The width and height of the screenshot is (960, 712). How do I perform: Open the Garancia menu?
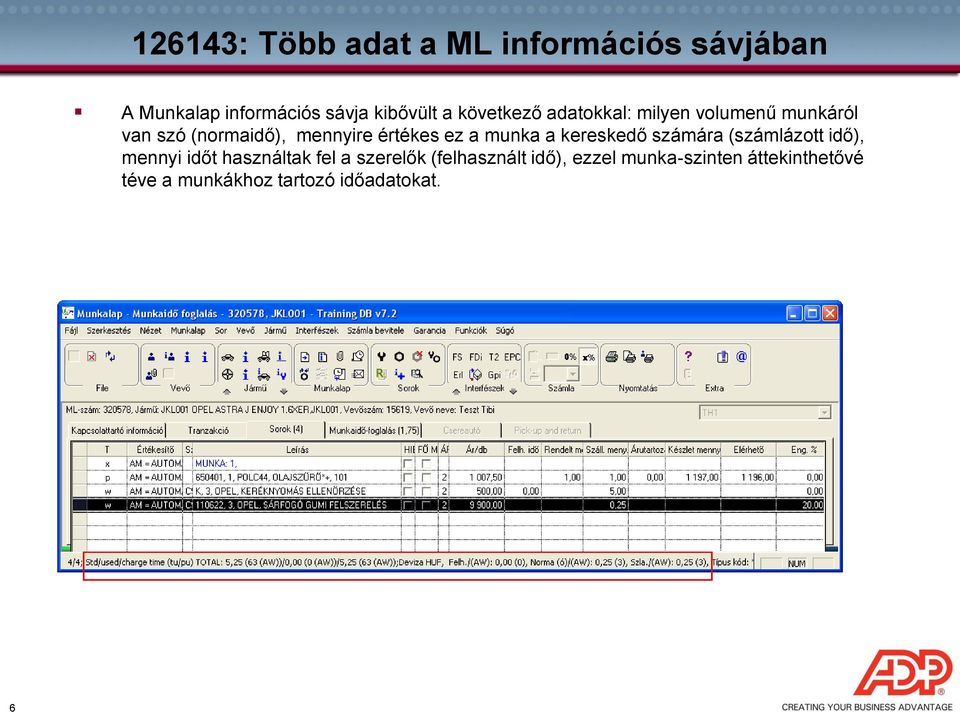[429, 331]
